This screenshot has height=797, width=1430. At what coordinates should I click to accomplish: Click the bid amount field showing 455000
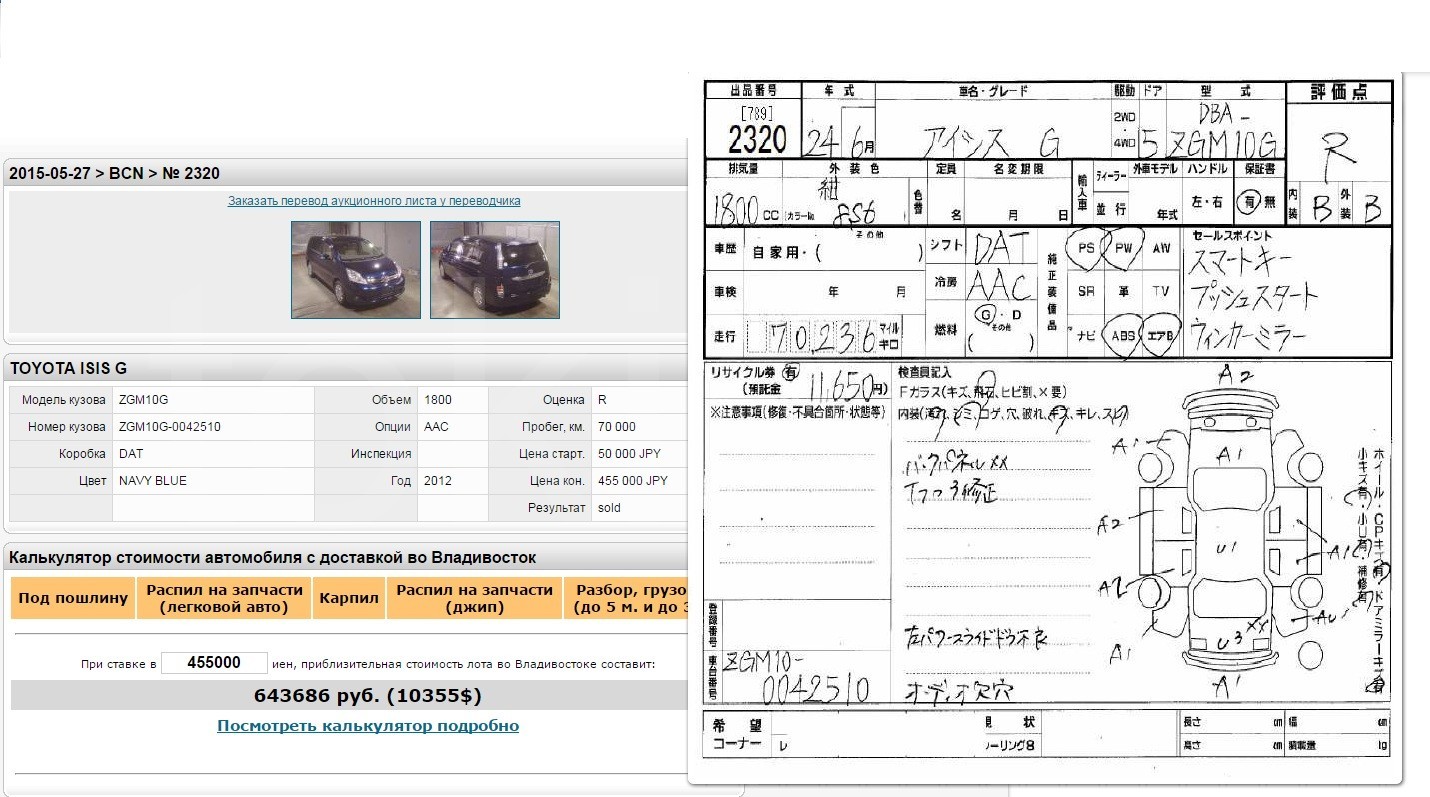pyautogui.click(x=214, y=663)
